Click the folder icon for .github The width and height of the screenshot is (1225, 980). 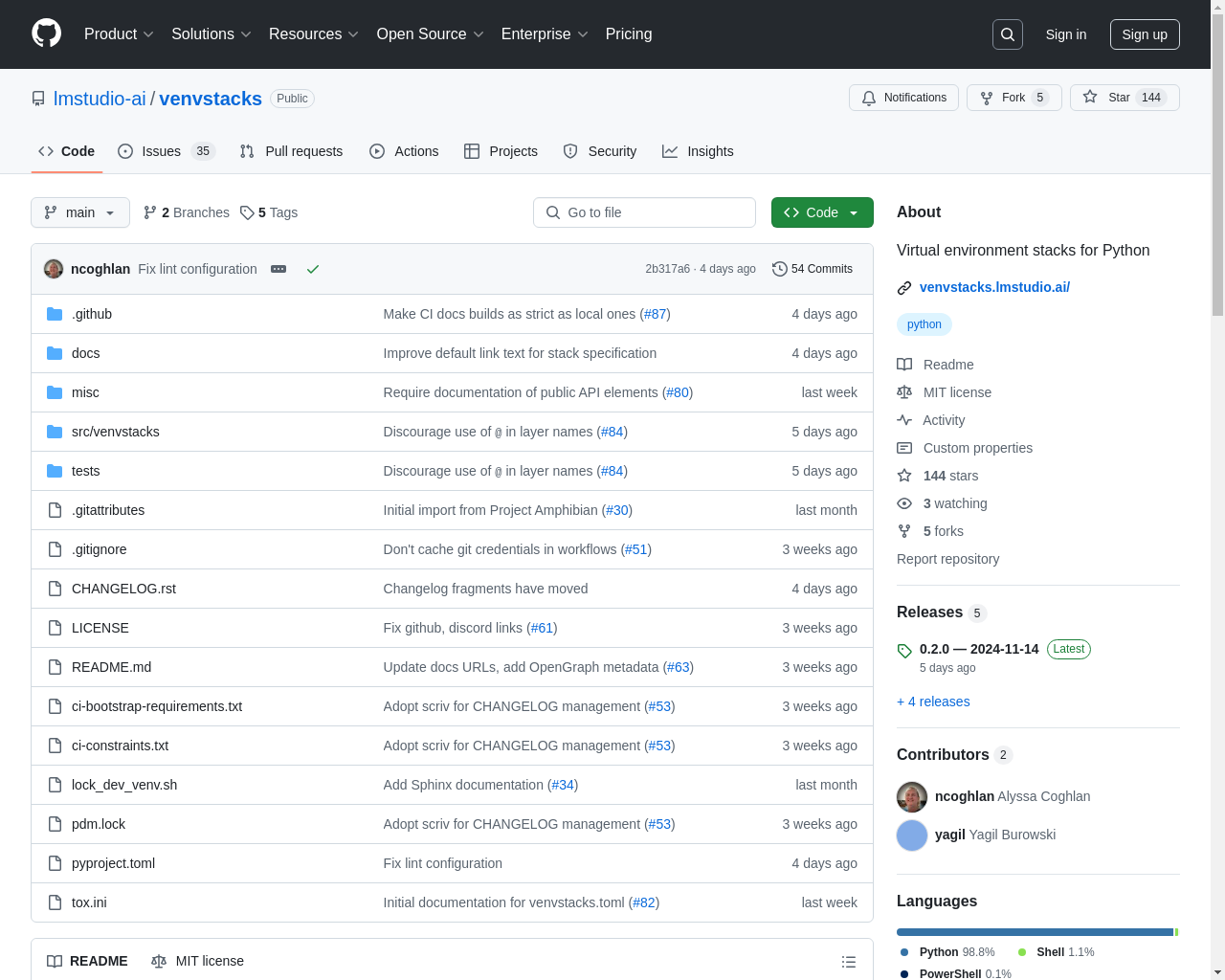point(55,314)
